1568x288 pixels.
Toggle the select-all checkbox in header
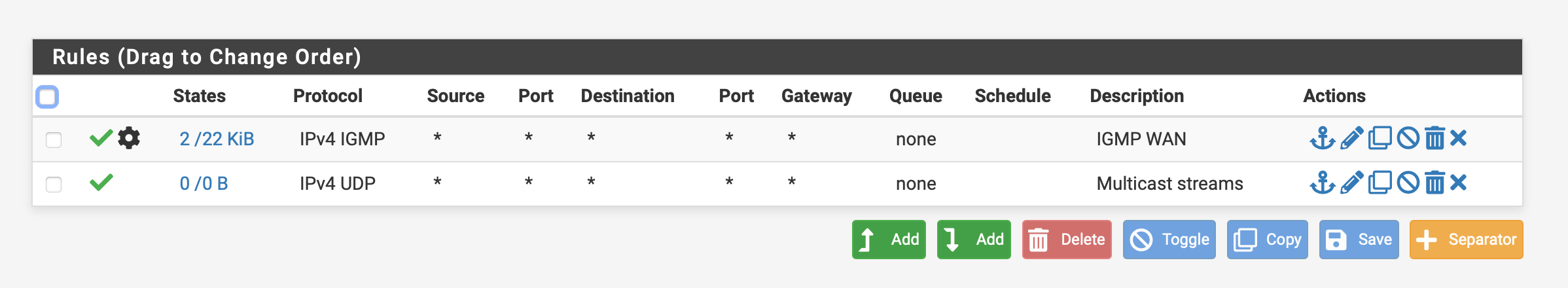point(47,97)
